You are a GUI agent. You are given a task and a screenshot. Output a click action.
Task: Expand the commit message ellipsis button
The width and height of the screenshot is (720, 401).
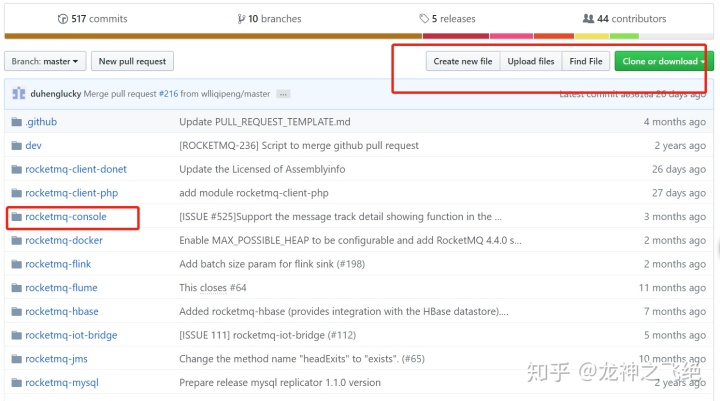(283, 94)
